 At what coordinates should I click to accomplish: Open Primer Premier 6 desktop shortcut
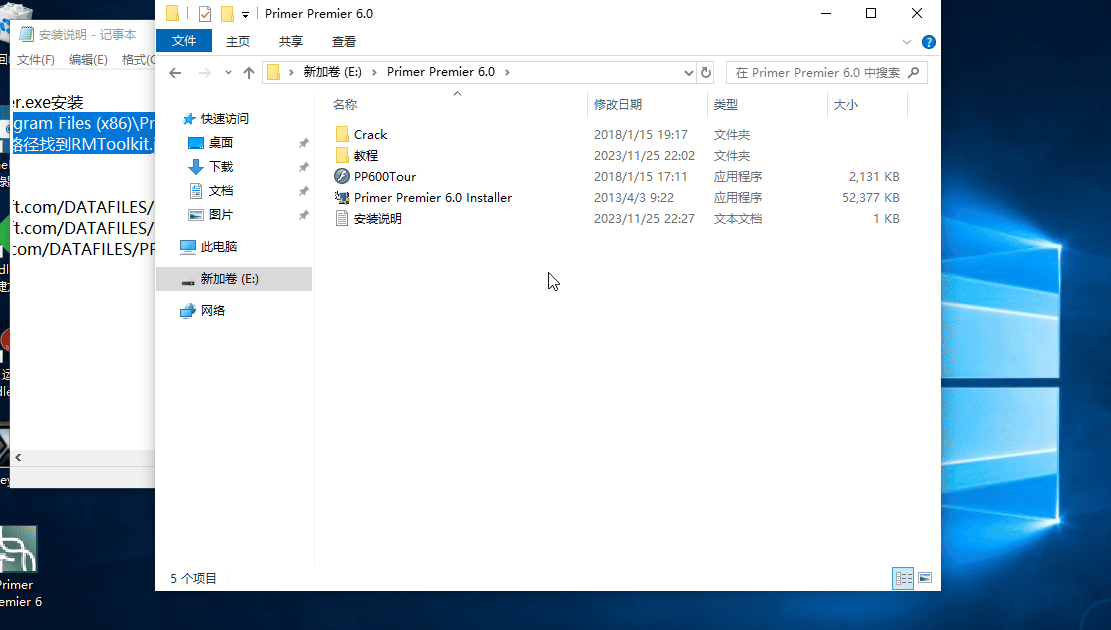[x=19, y=567]
